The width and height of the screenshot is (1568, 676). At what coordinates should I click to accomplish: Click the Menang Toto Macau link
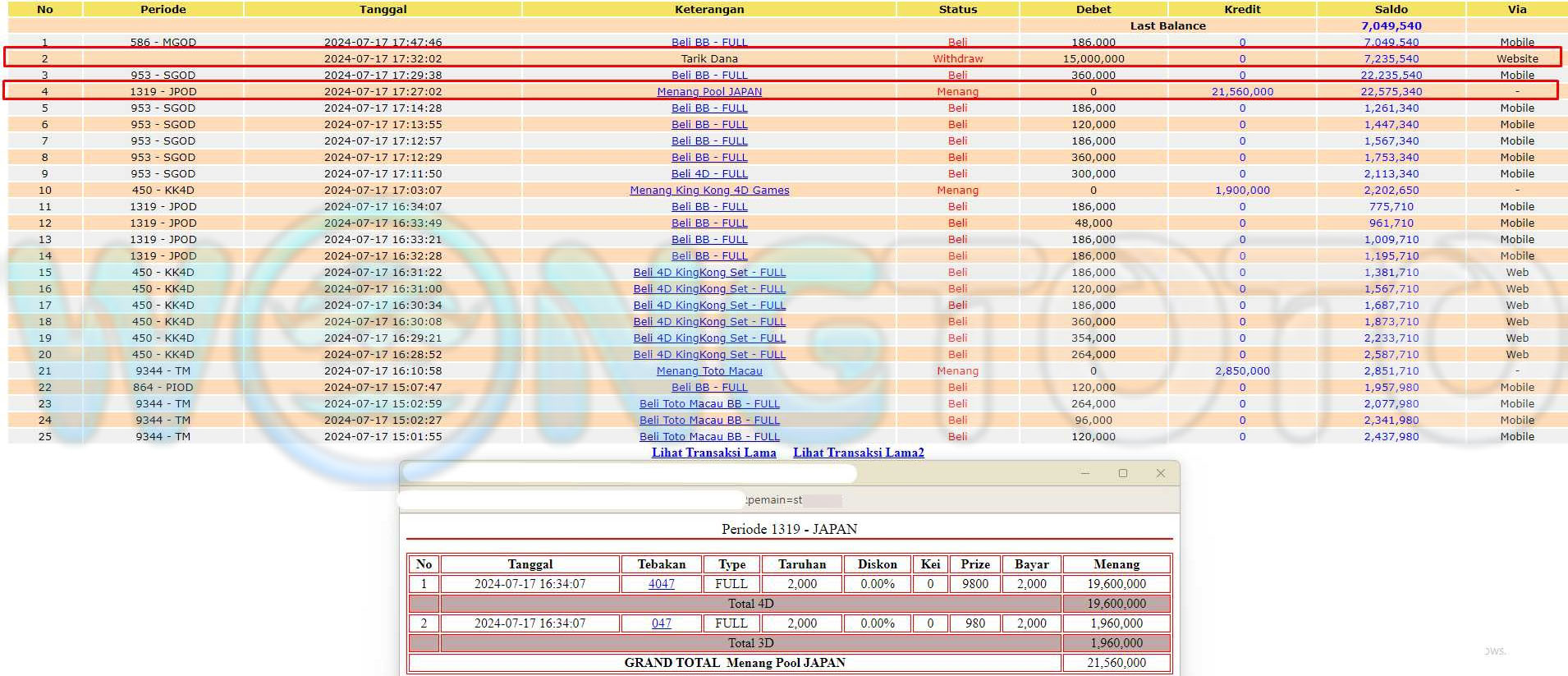[x=709, y=371]
